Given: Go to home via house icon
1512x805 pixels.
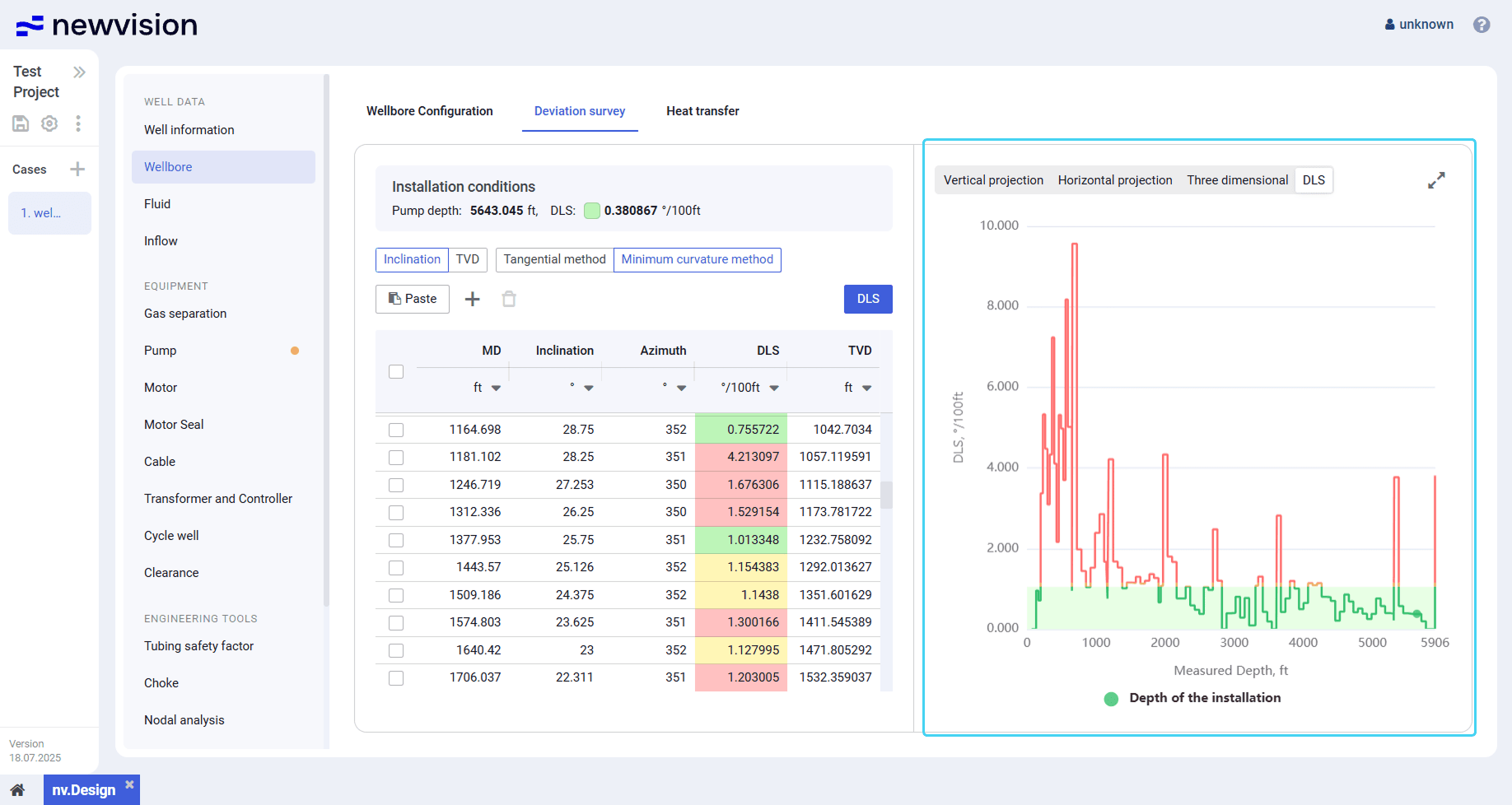Looking at the screenshot, I should pyautogui.click(x=17, y=790).
